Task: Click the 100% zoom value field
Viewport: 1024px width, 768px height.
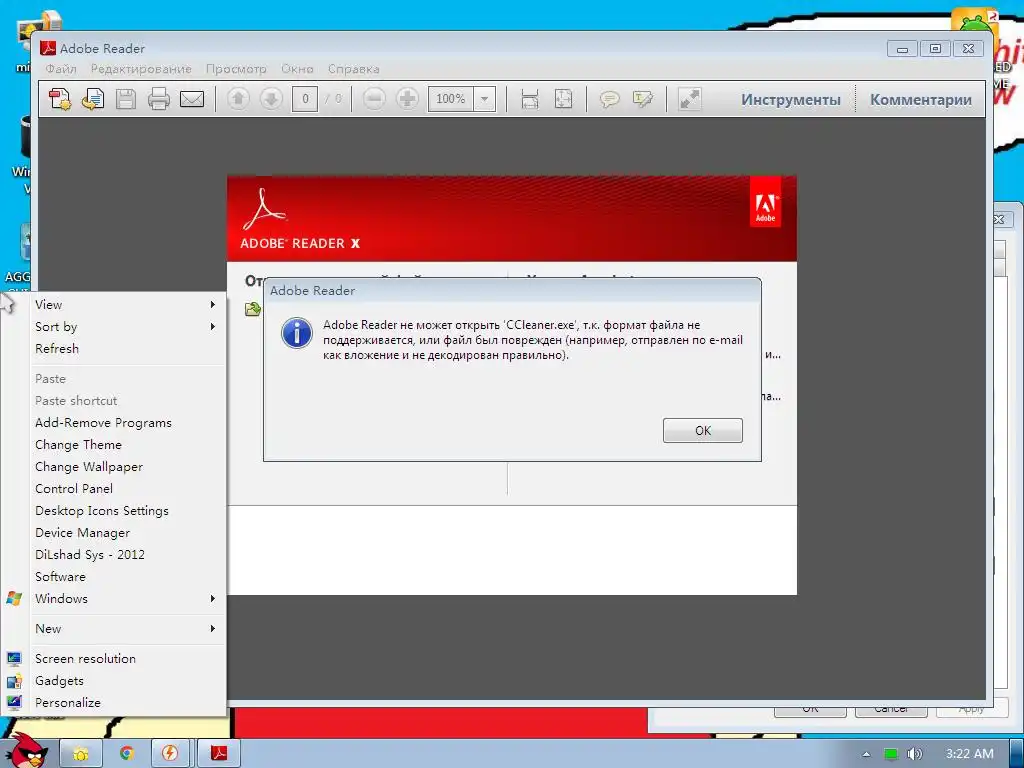Action: pos(451,99)
